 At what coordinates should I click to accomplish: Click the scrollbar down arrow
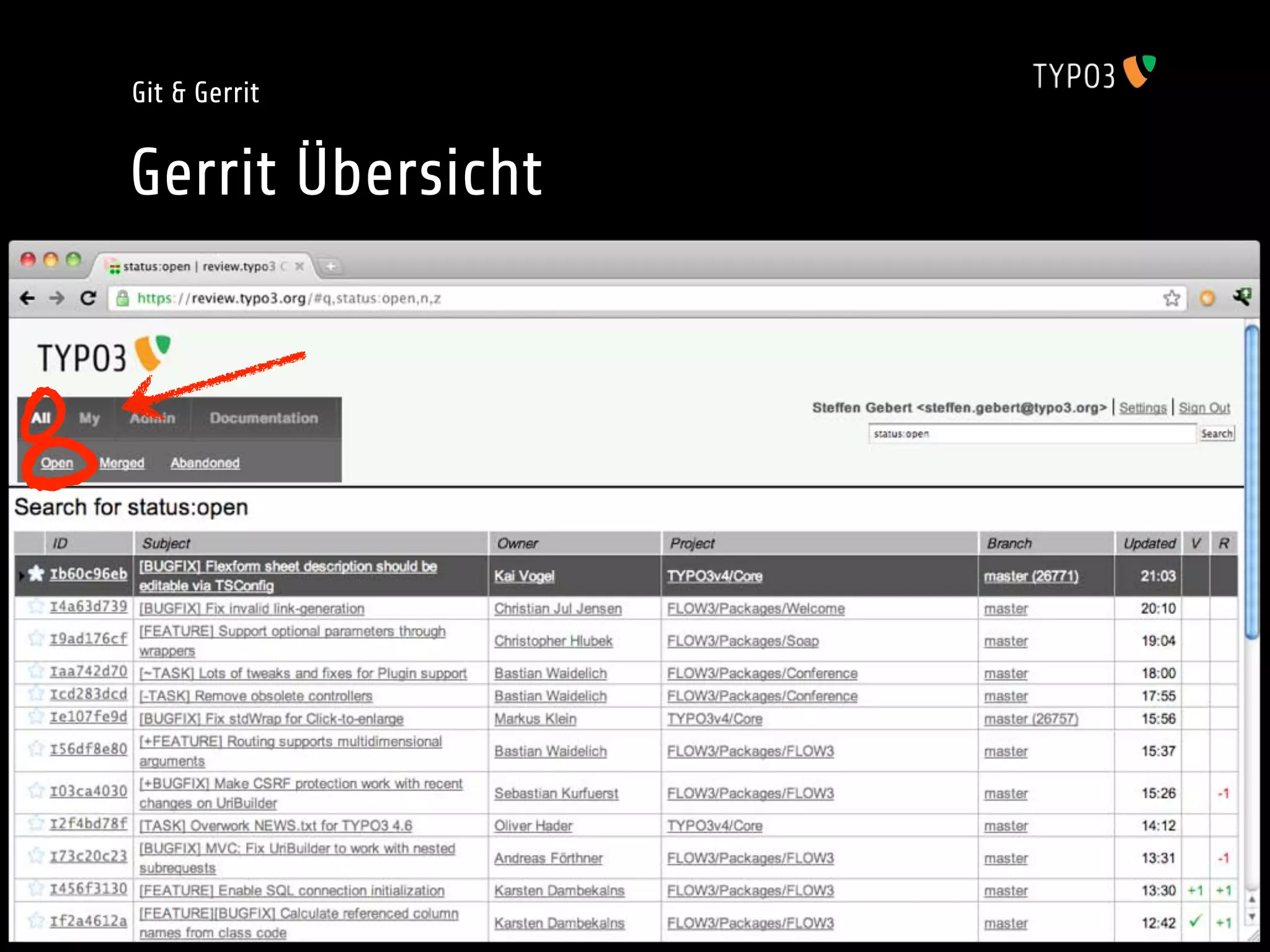click(x=1252, y=917)
